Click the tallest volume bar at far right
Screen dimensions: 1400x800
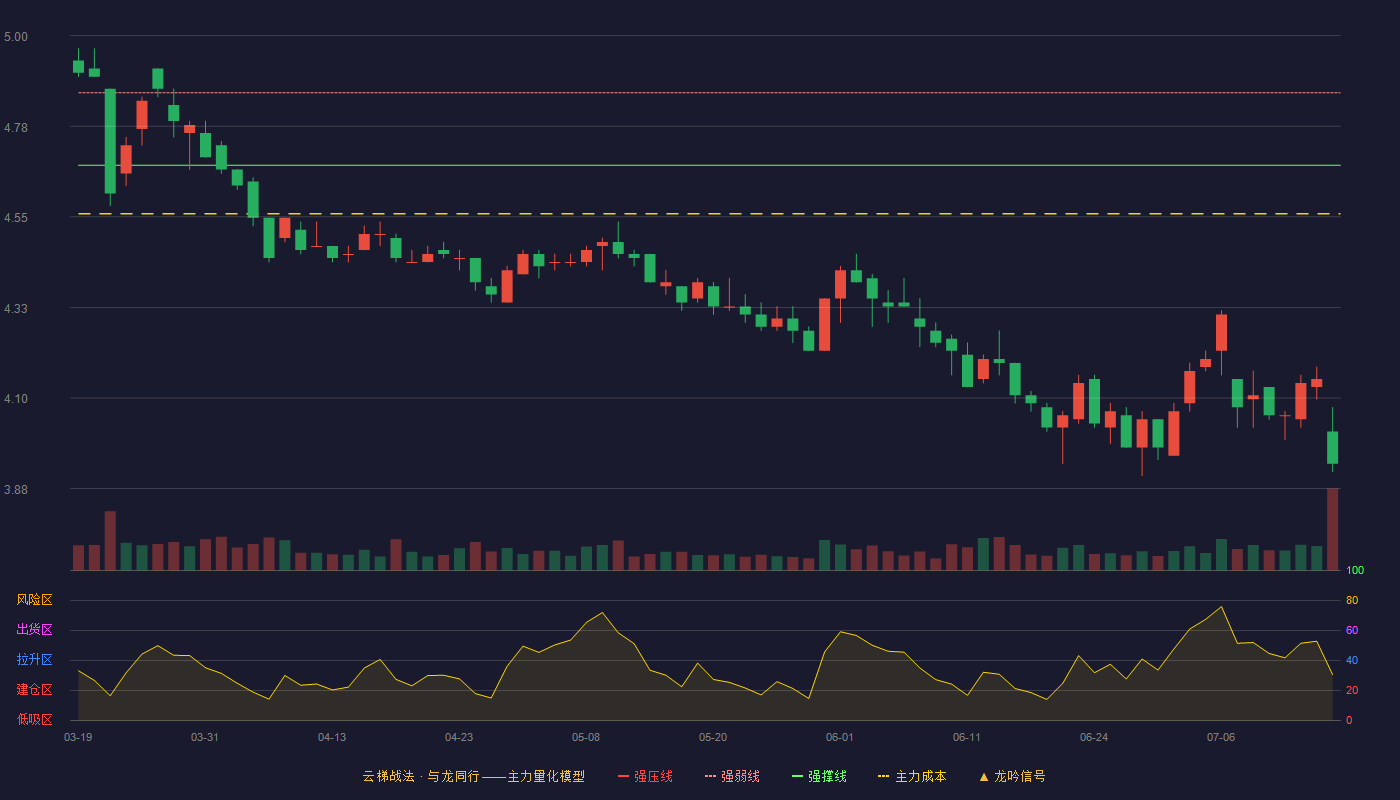click(x=1332, y=529)
